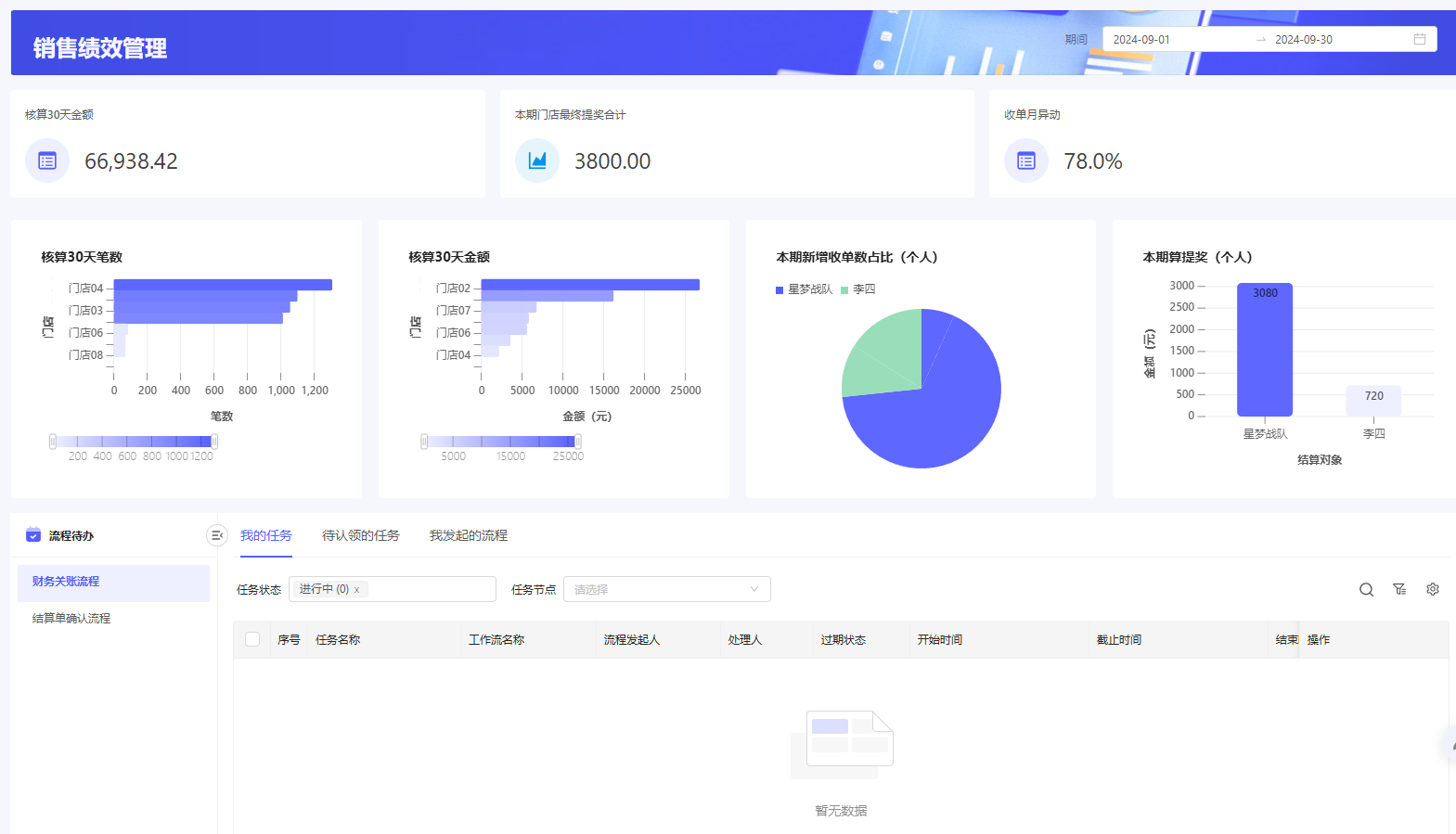Select all rows with header checkbox
This screenshot has height=834, width=1456.
tap(252, 639)
